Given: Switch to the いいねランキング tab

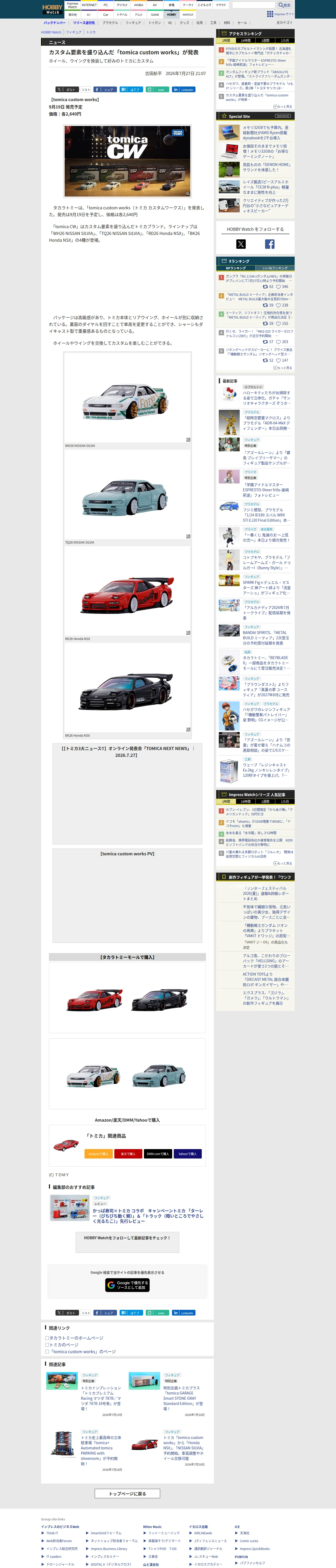Looking at the screenshot, I should 275,268.
